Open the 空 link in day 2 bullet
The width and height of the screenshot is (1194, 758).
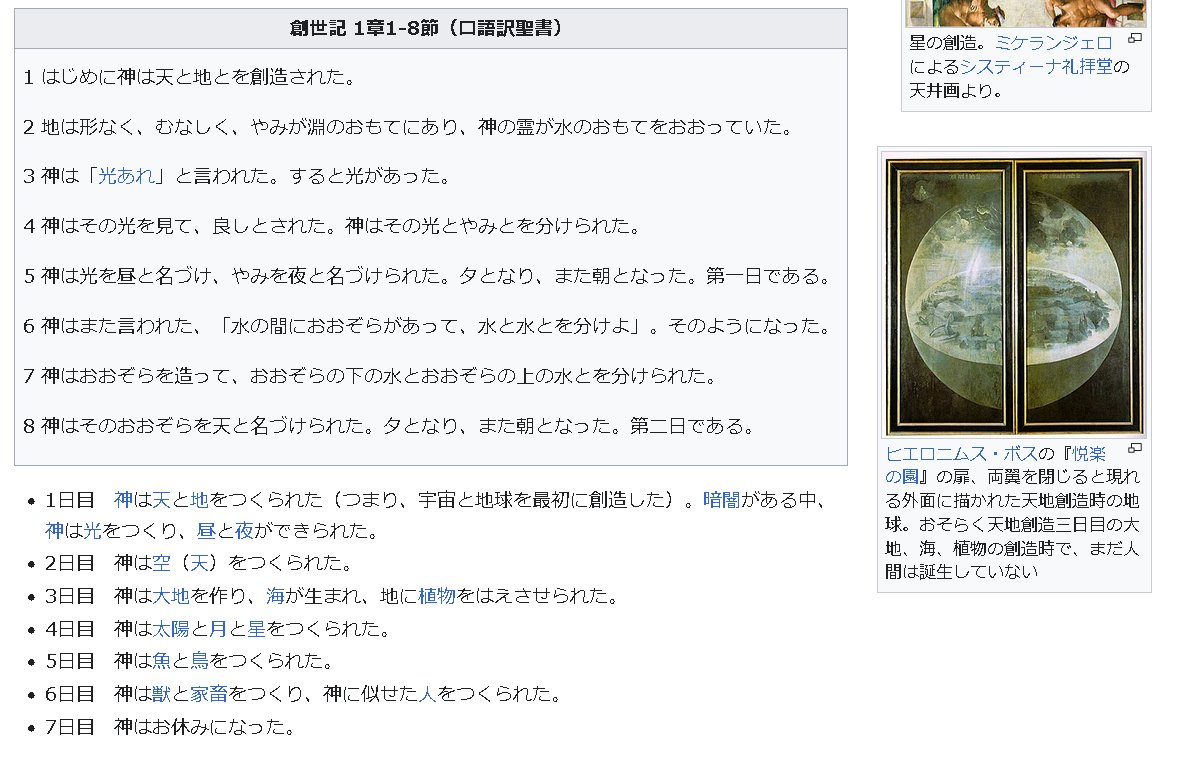161,563
